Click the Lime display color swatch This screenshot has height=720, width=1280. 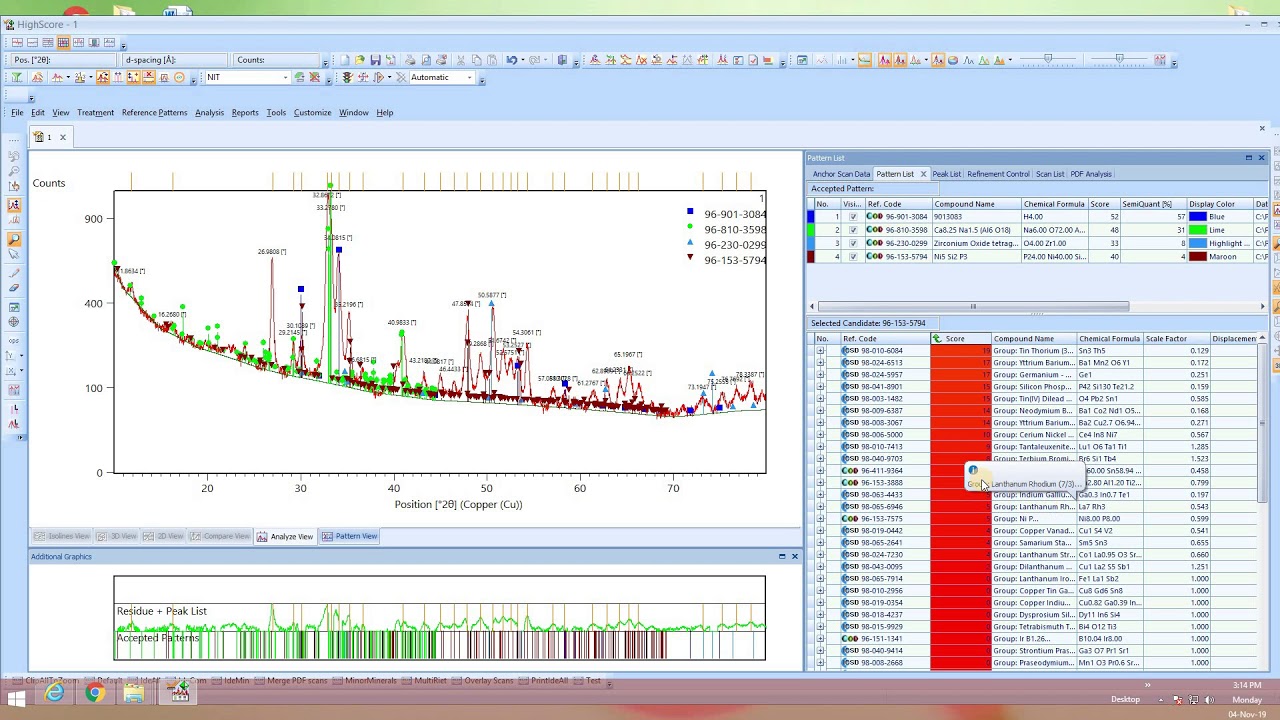click(x=1197, y=230)
